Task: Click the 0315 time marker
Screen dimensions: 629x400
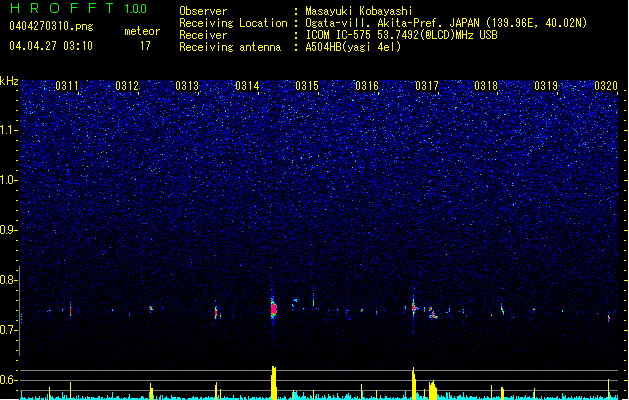Action: [307, 86]
